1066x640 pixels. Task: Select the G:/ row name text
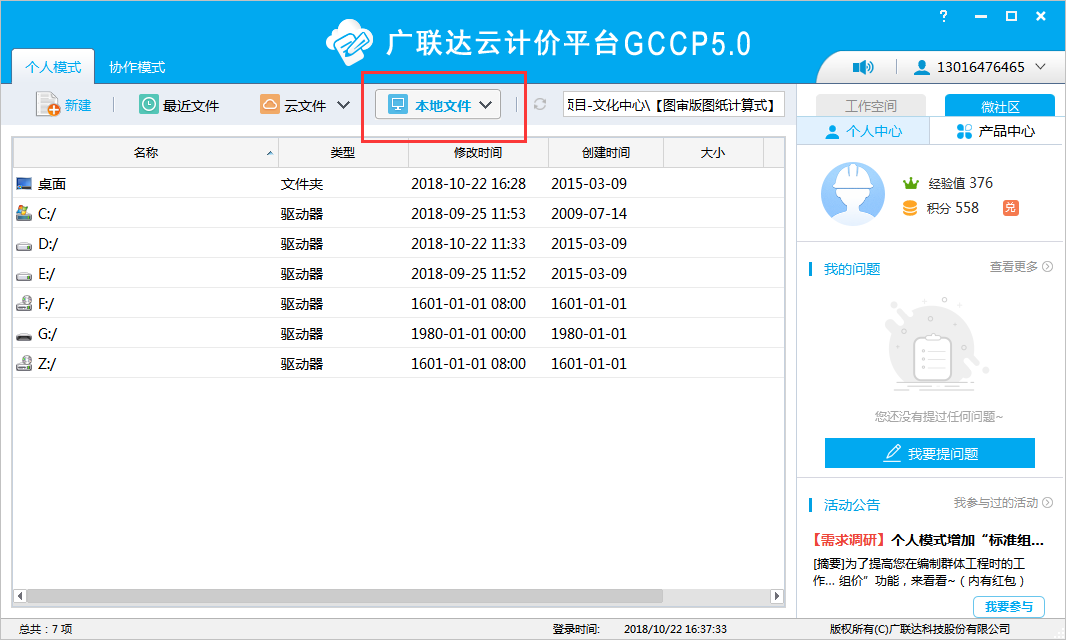[x=48, y=334]
